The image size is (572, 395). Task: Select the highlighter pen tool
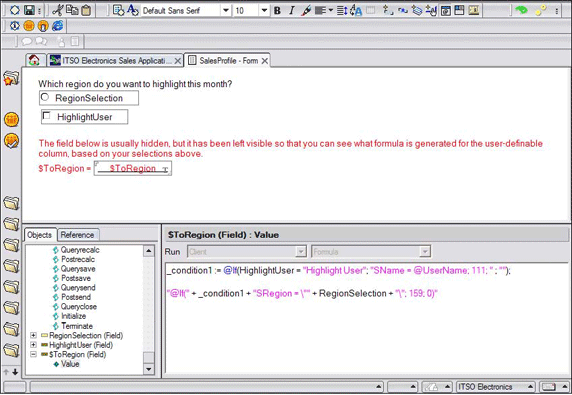[306, 11]
